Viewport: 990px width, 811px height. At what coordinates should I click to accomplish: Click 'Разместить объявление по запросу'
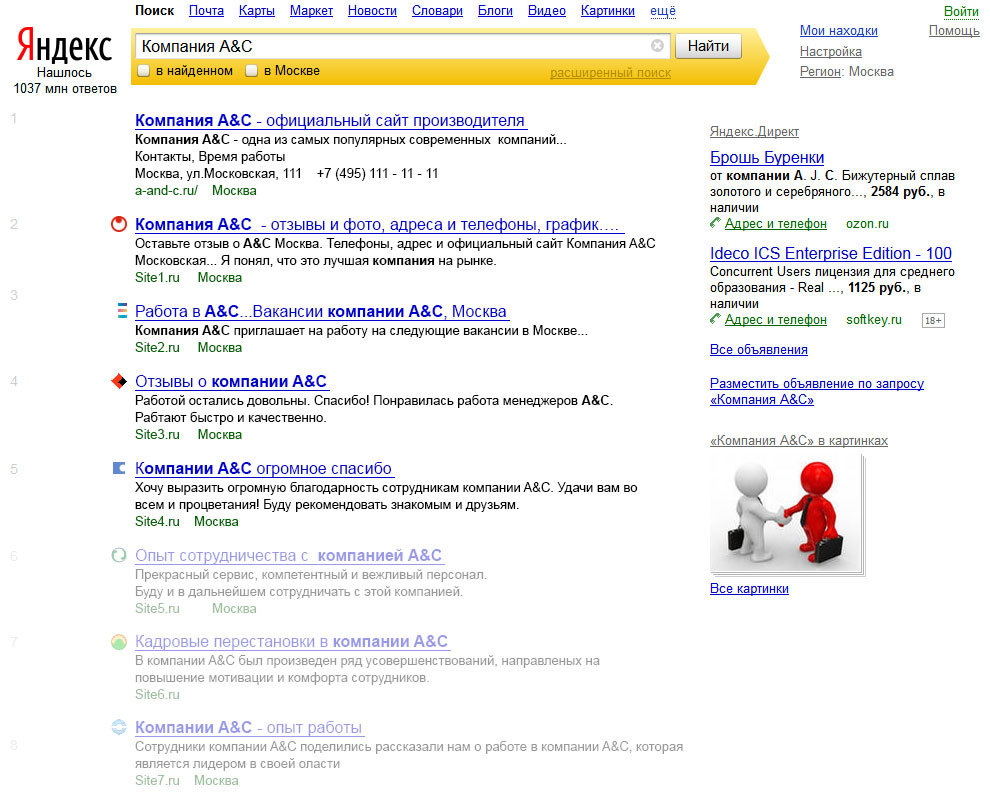(816, 392)
